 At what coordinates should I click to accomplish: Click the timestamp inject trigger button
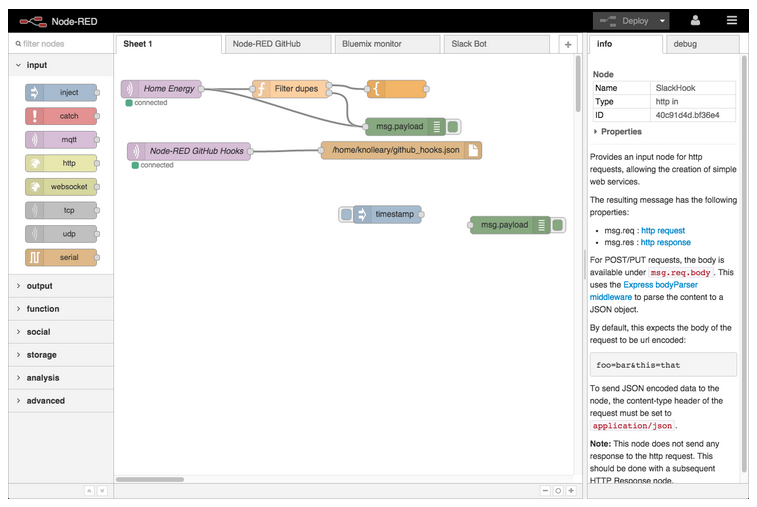click(x=346, y=214)
